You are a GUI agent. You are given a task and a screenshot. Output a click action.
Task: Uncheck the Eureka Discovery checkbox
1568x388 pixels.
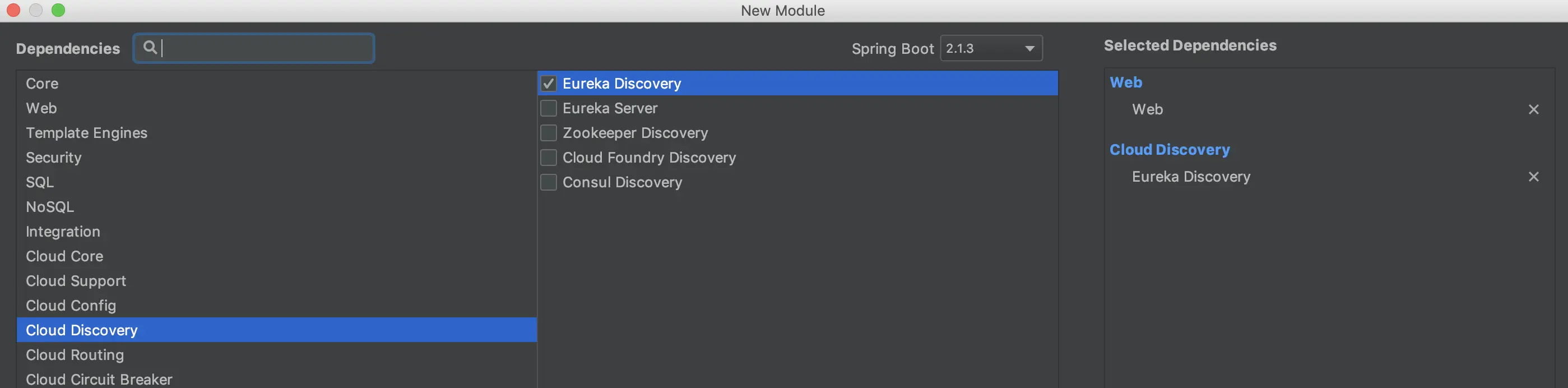(x=549, y=84)
